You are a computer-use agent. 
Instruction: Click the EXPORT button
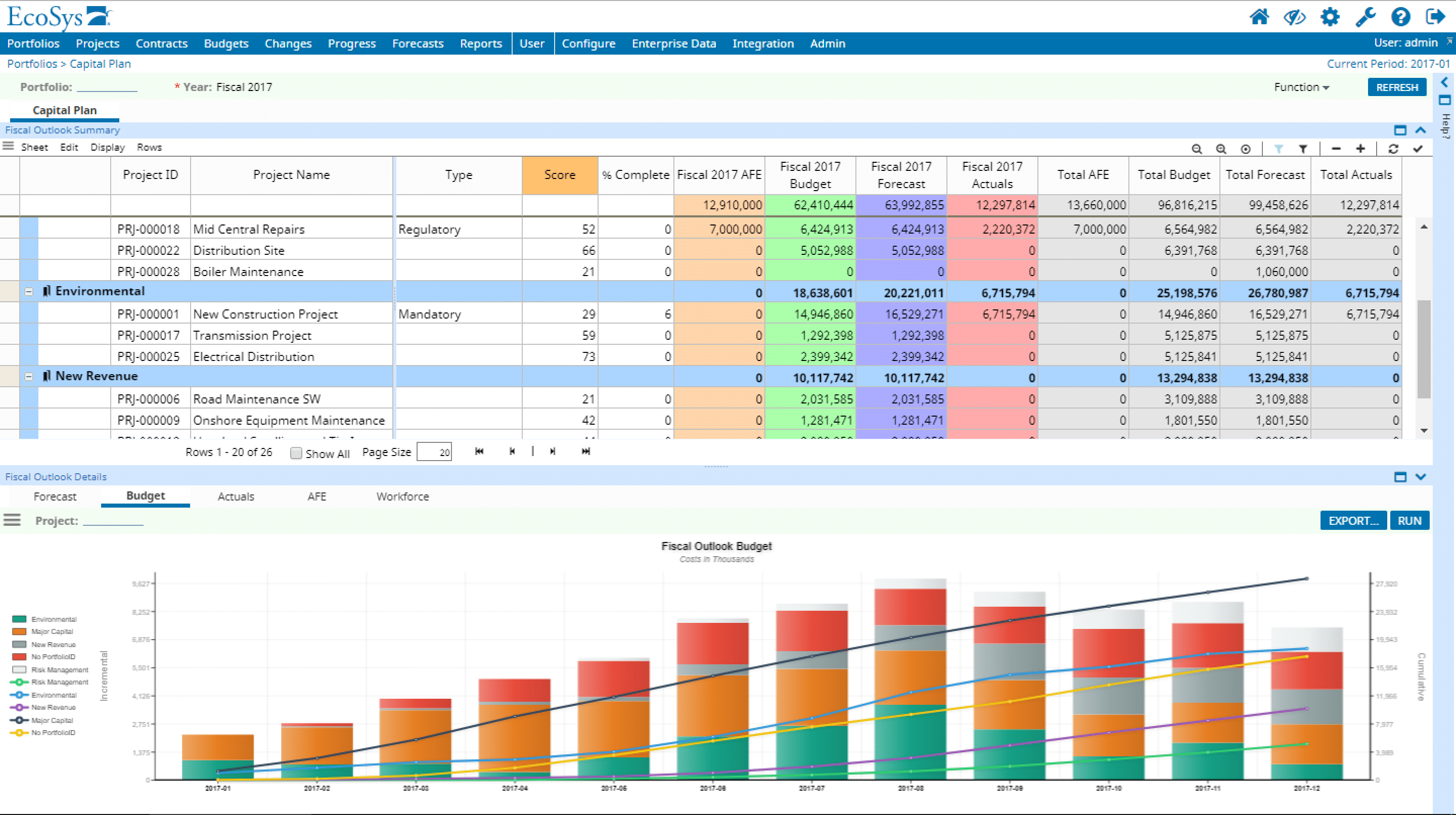[1352, 521]
